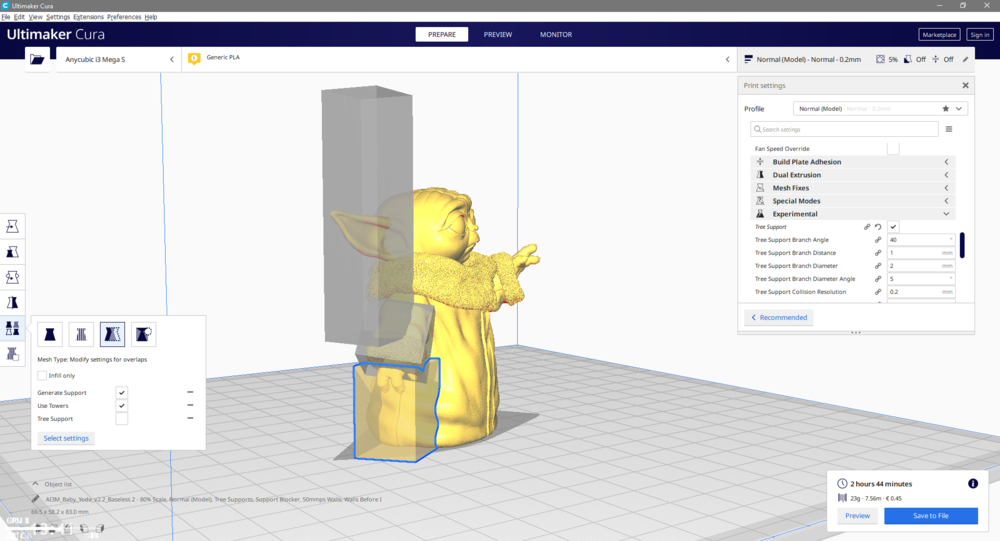This screenshot has width=1000, height=541.
Task: Click the pencil icon beside object name
Action: pyautogui.click(x=35, y=499)
